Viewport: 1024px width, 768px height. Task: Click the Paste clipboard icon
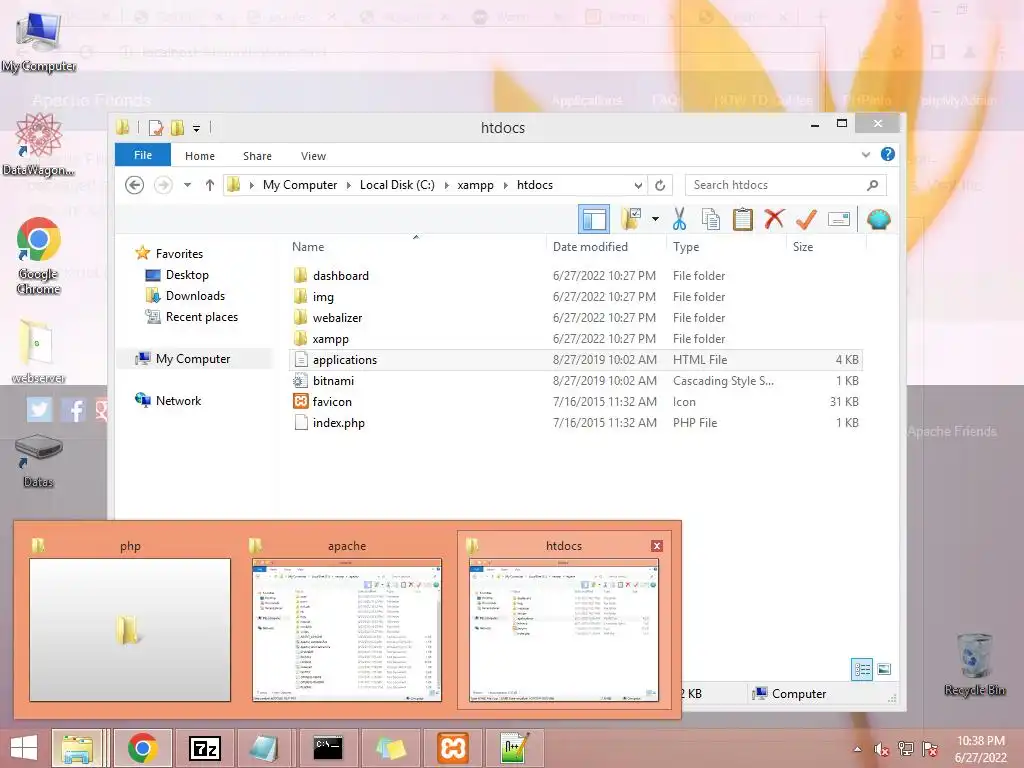pyautogui.click(x=743, y=219)
